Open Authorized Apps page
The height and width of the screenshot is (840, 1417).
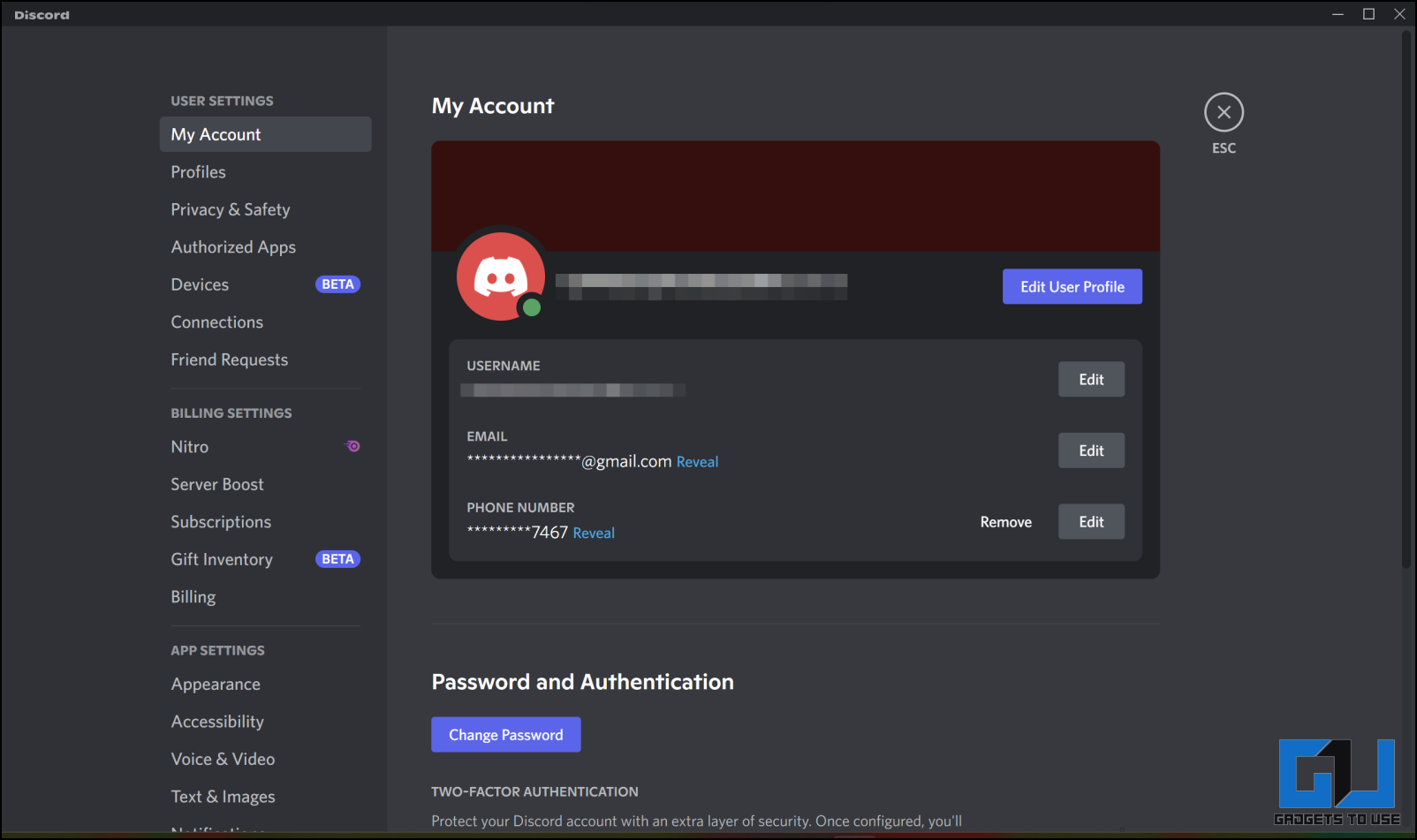tap(265, 247)
